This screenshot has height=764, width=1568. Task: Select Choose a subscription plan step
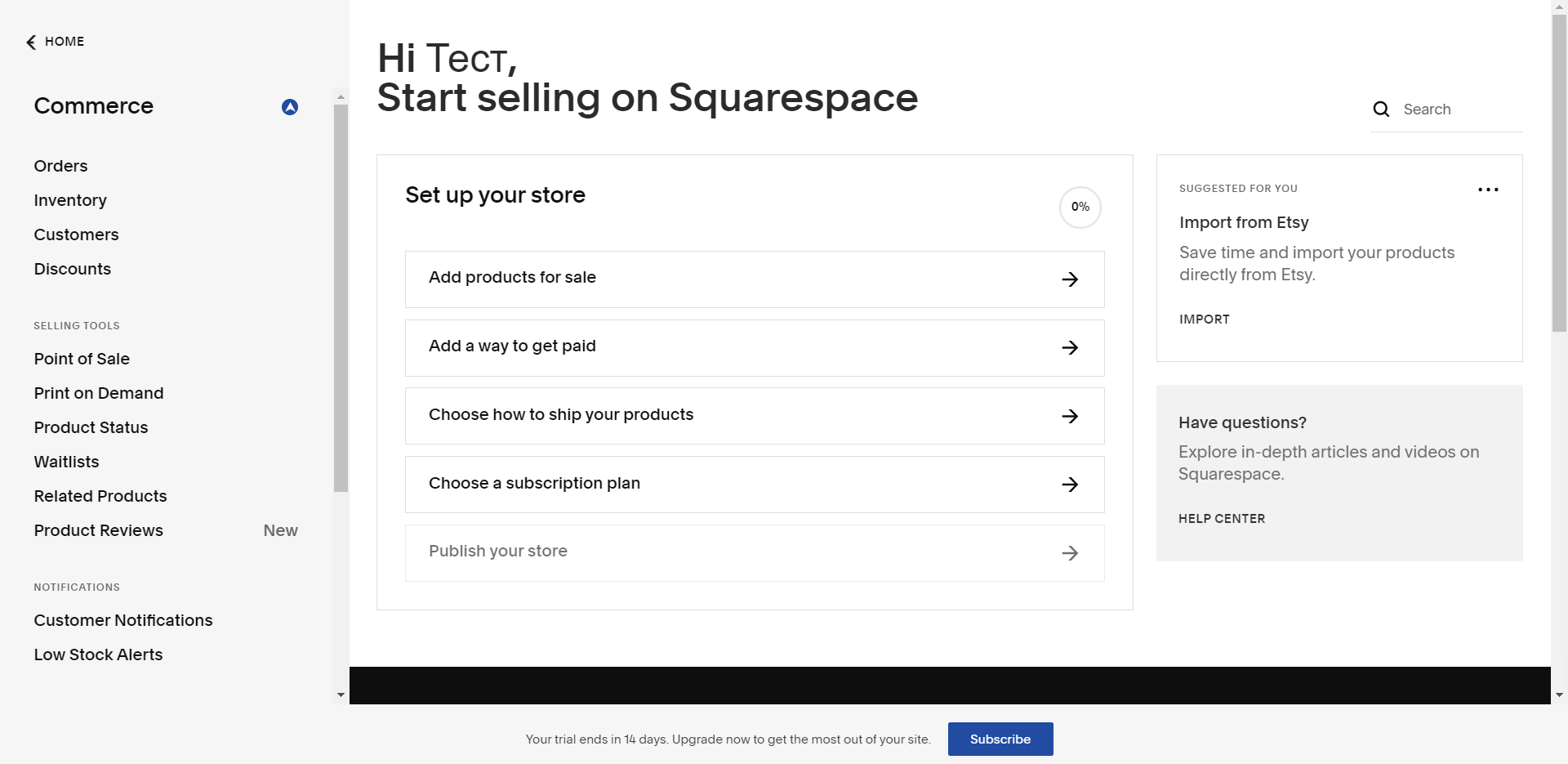pos(755,485)
